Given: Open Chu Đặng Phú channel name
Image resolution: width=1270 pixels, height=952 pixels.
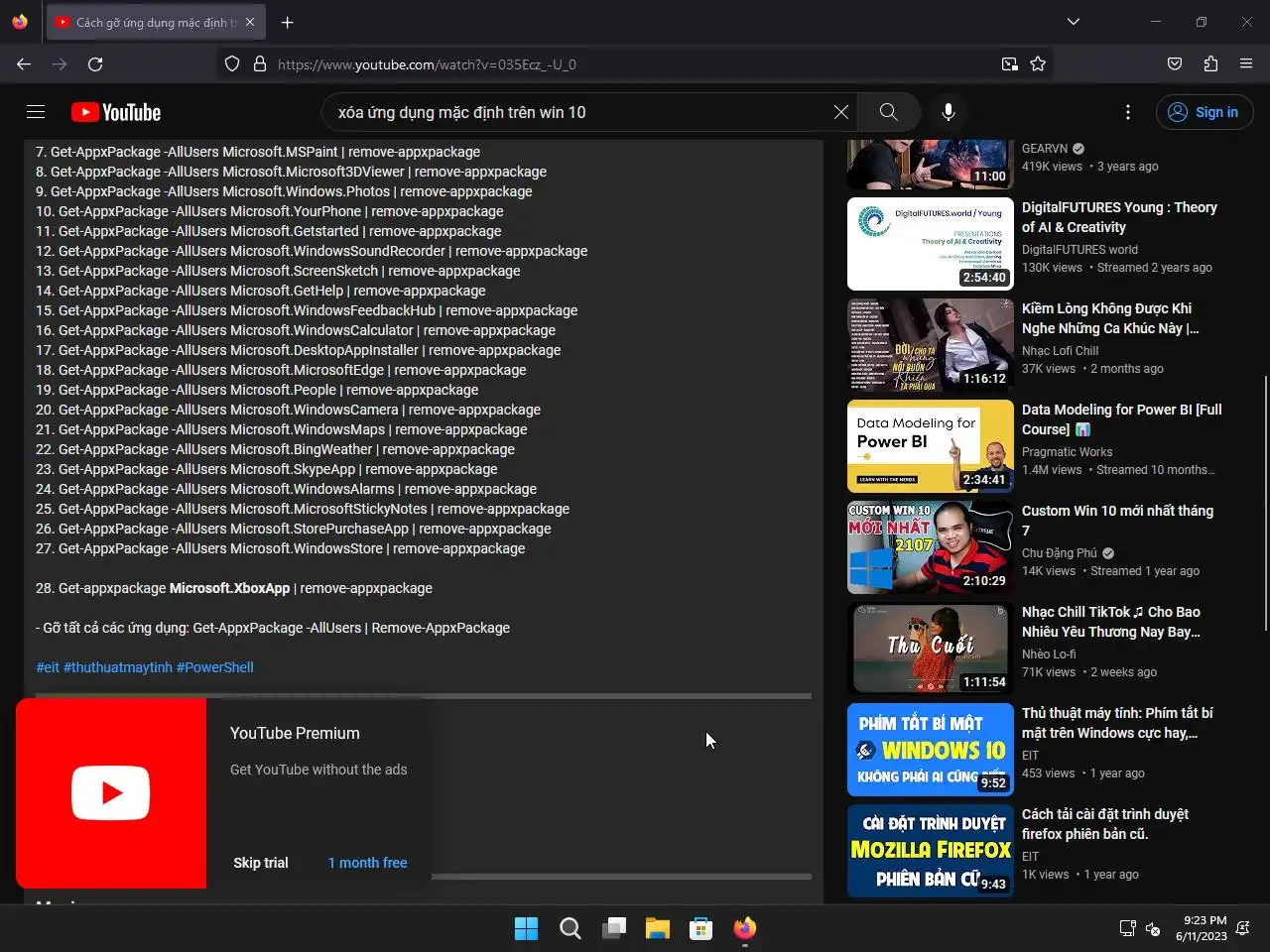Looking at the screenshot, I should point(1060,553).
